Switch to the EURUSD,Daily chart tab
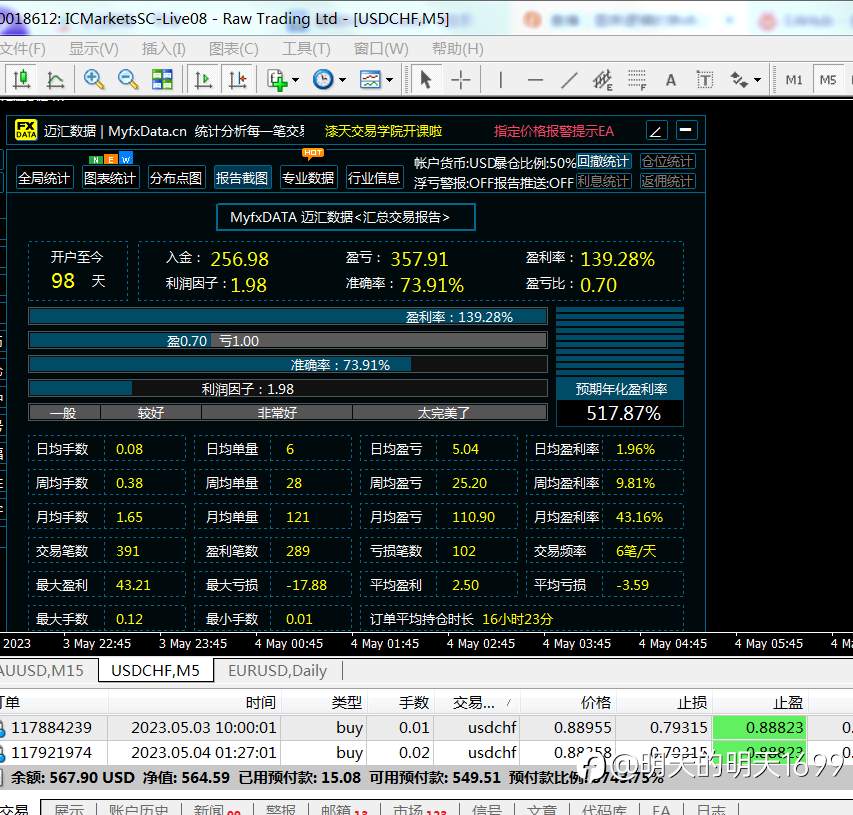 (x=277, y=670)
